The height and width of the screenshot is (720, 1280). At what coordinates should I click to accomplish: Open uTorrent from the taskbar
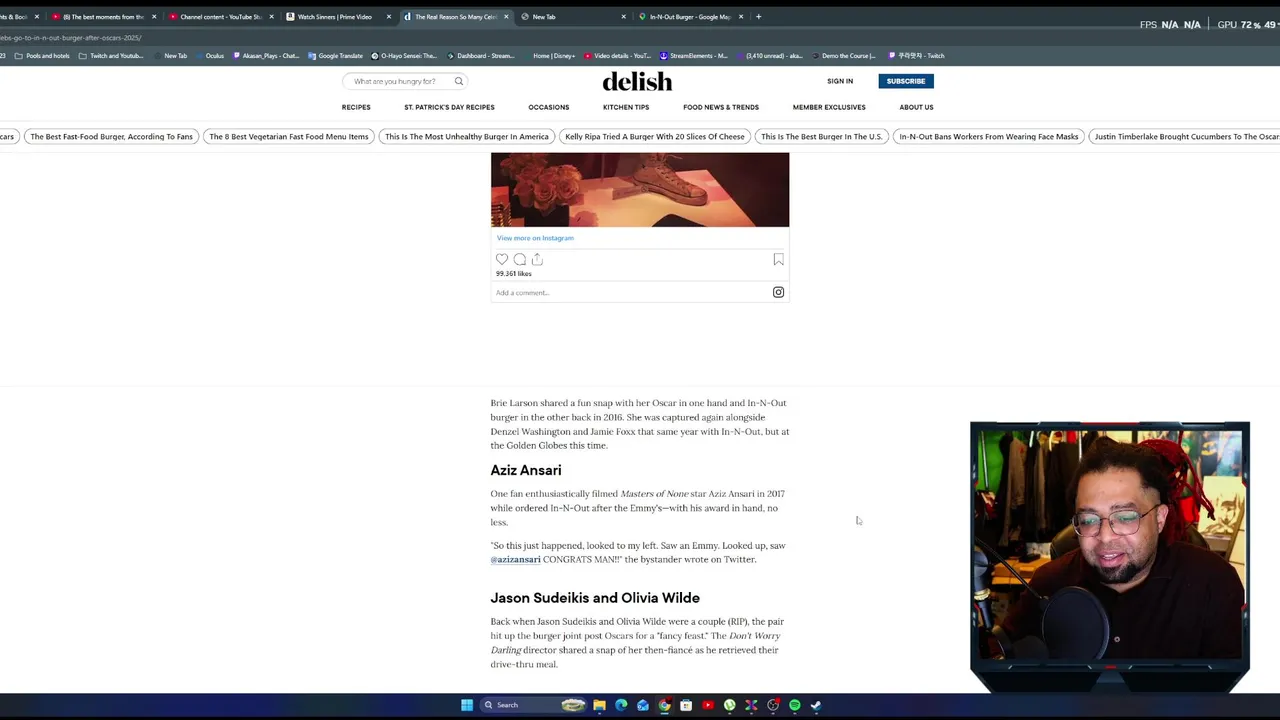pos(730,705)
